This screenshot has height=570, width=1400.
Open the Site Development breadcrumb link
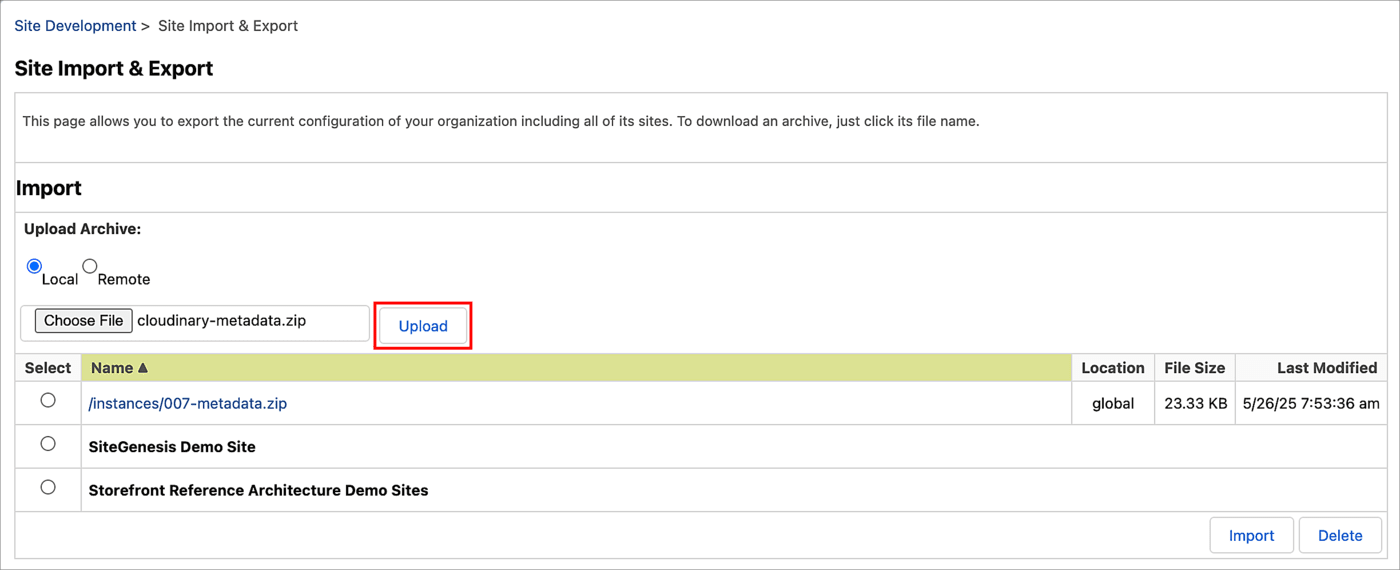[75, 25]
